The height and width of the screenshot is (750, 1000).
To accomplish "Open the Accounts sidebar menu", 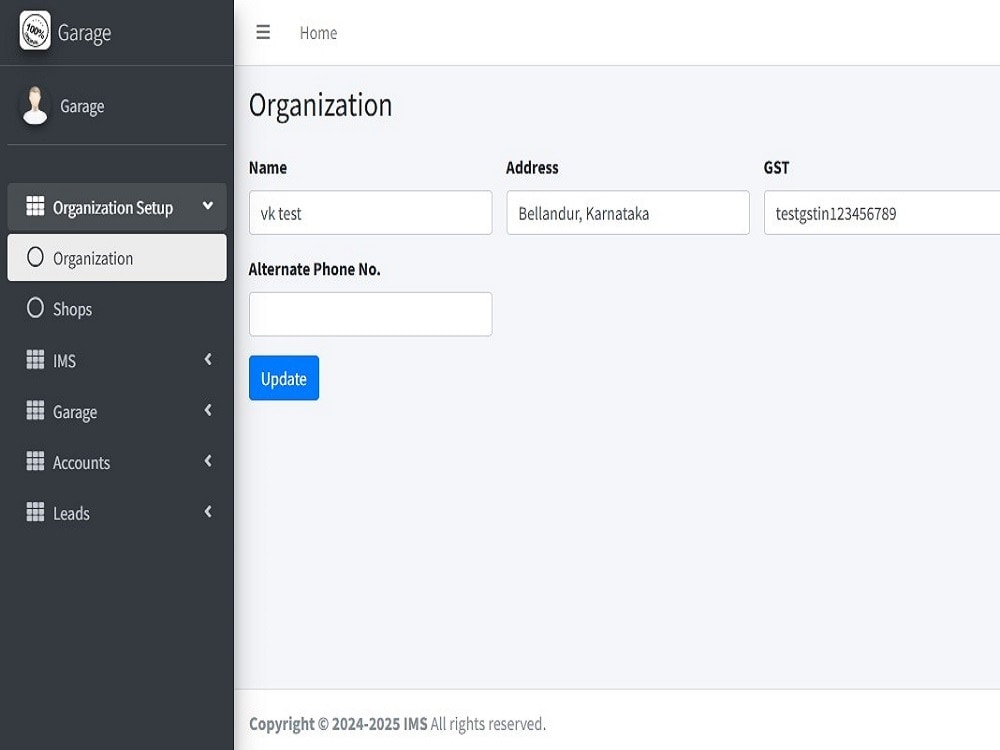I will click(x=117, y=462).
